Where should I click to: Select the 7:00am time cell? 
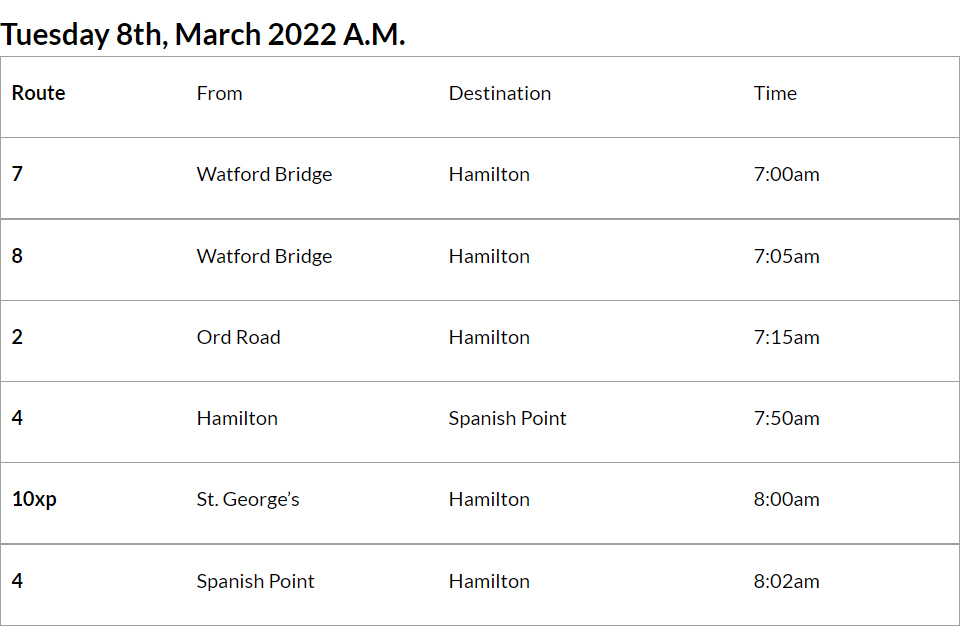[787, 174]
